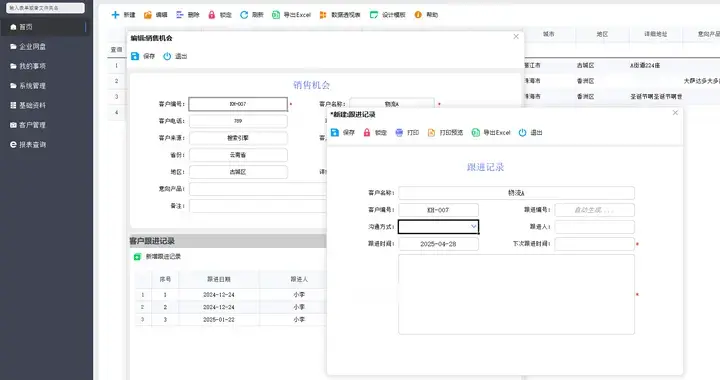Click the green 新增跟进记录 icon

137,257
